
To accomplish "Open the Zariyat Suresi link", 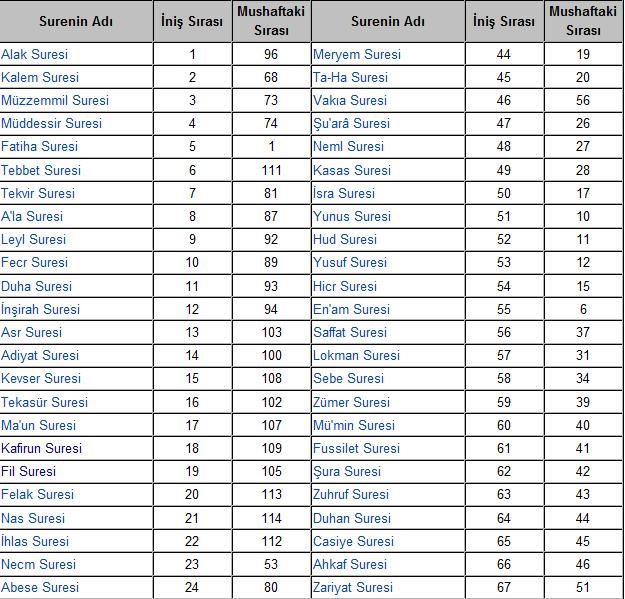I will (353, 587).
